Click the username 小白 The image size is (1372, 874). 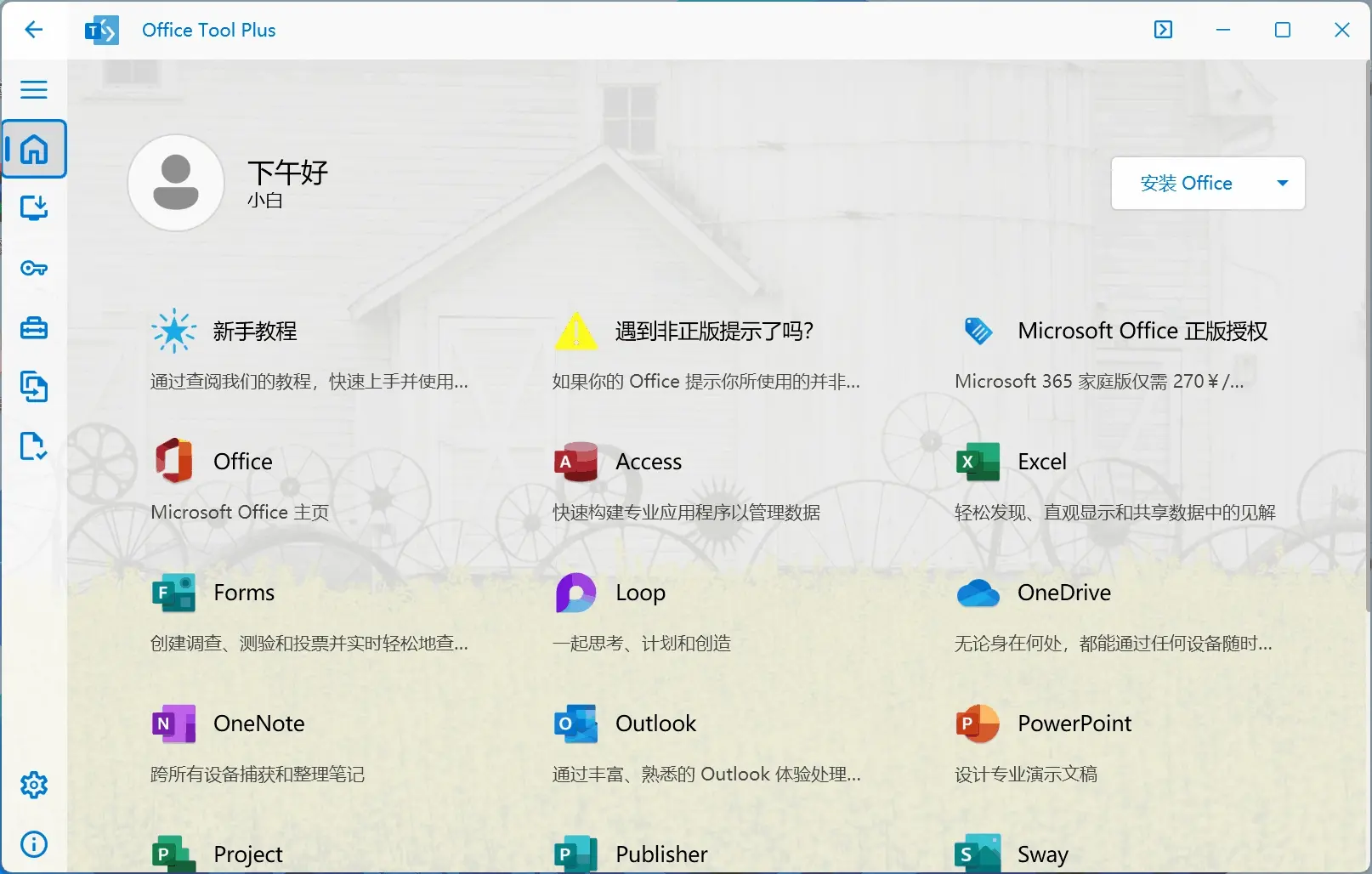264,201
